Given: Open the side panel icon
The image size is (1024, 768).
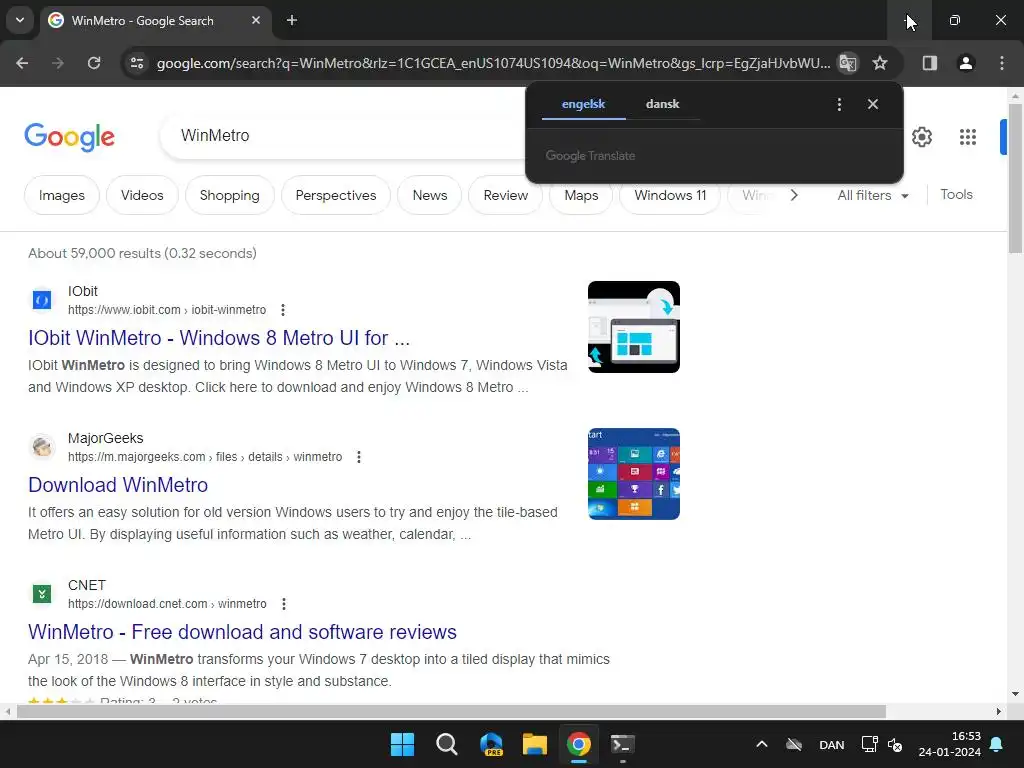Looking at the screenshot, I should click(x=929, y=63).
